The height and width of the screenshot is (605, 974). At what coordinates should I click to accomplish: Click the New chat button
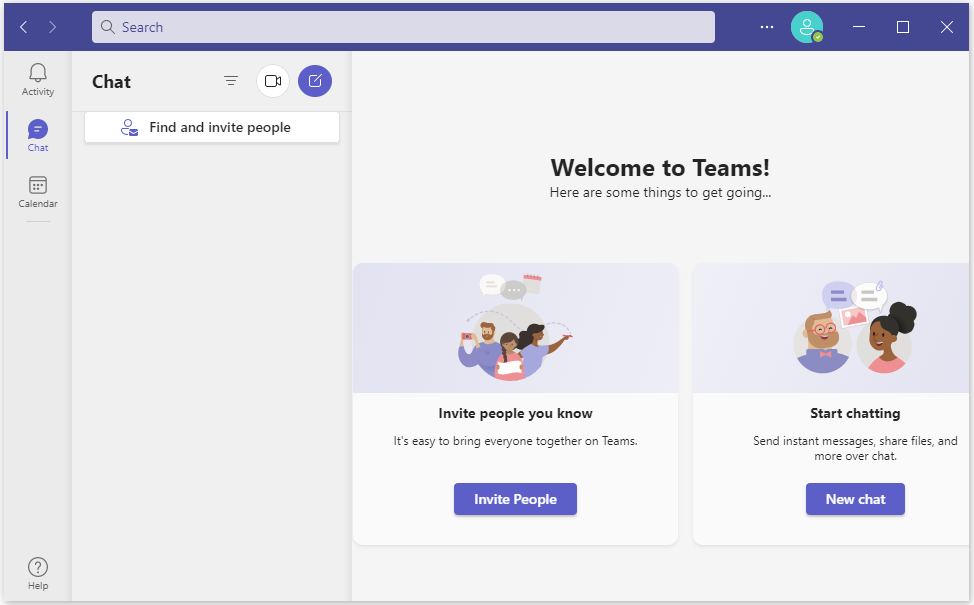pyautogui.click(x=855, y=499)
